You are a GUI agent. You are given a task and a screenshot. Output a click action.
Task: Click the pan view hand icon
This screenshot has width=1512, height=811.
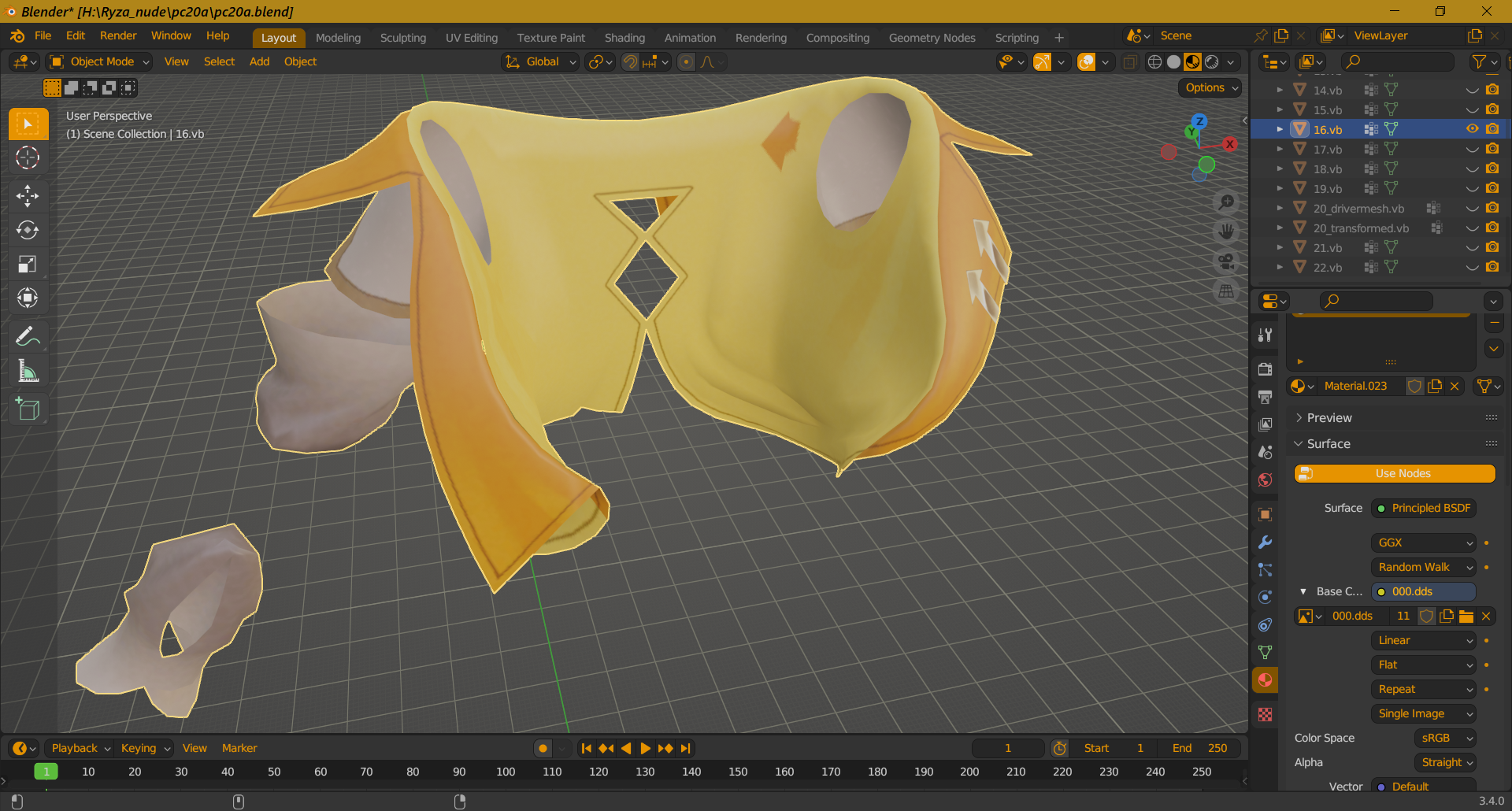[1226, 231]
